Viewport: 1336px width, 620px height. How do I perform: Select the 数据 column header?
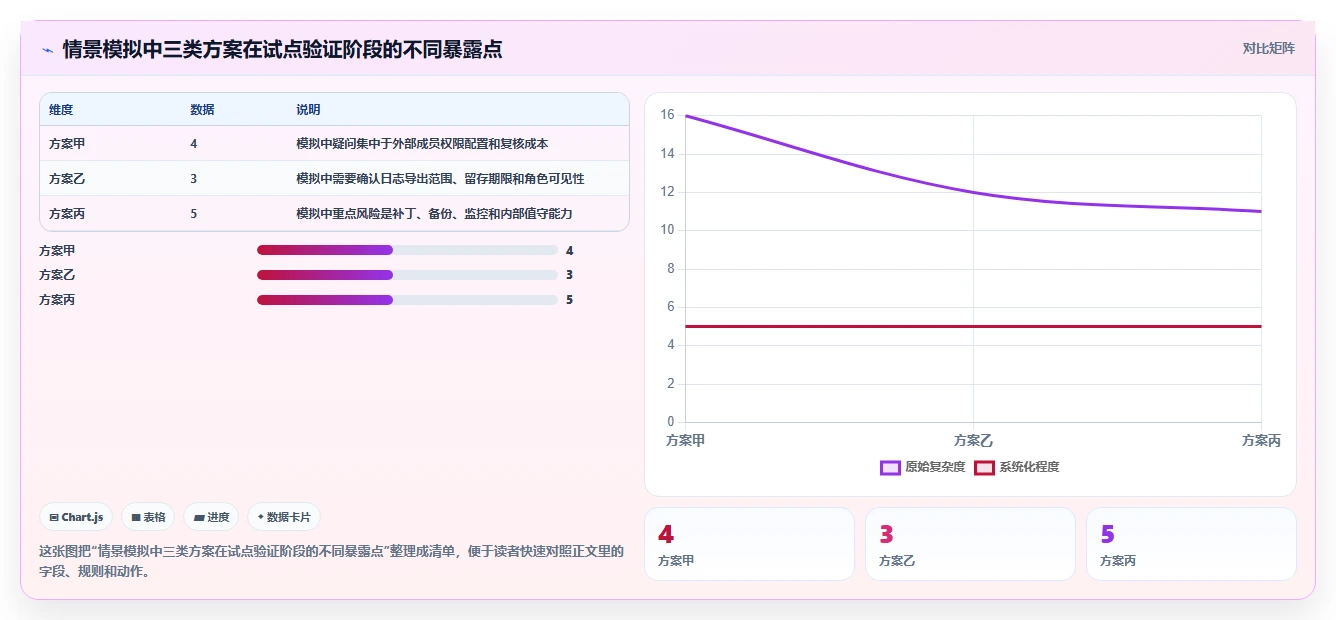(202, 109)
